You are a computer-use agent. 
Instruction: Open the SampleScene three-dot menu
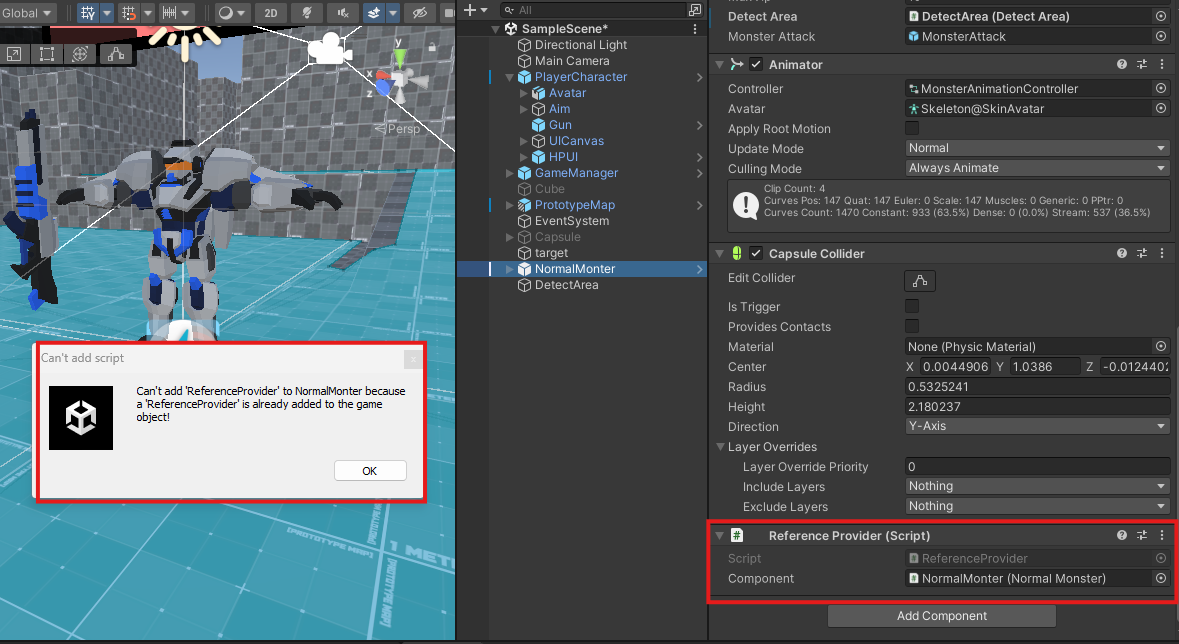coord(695,29)
